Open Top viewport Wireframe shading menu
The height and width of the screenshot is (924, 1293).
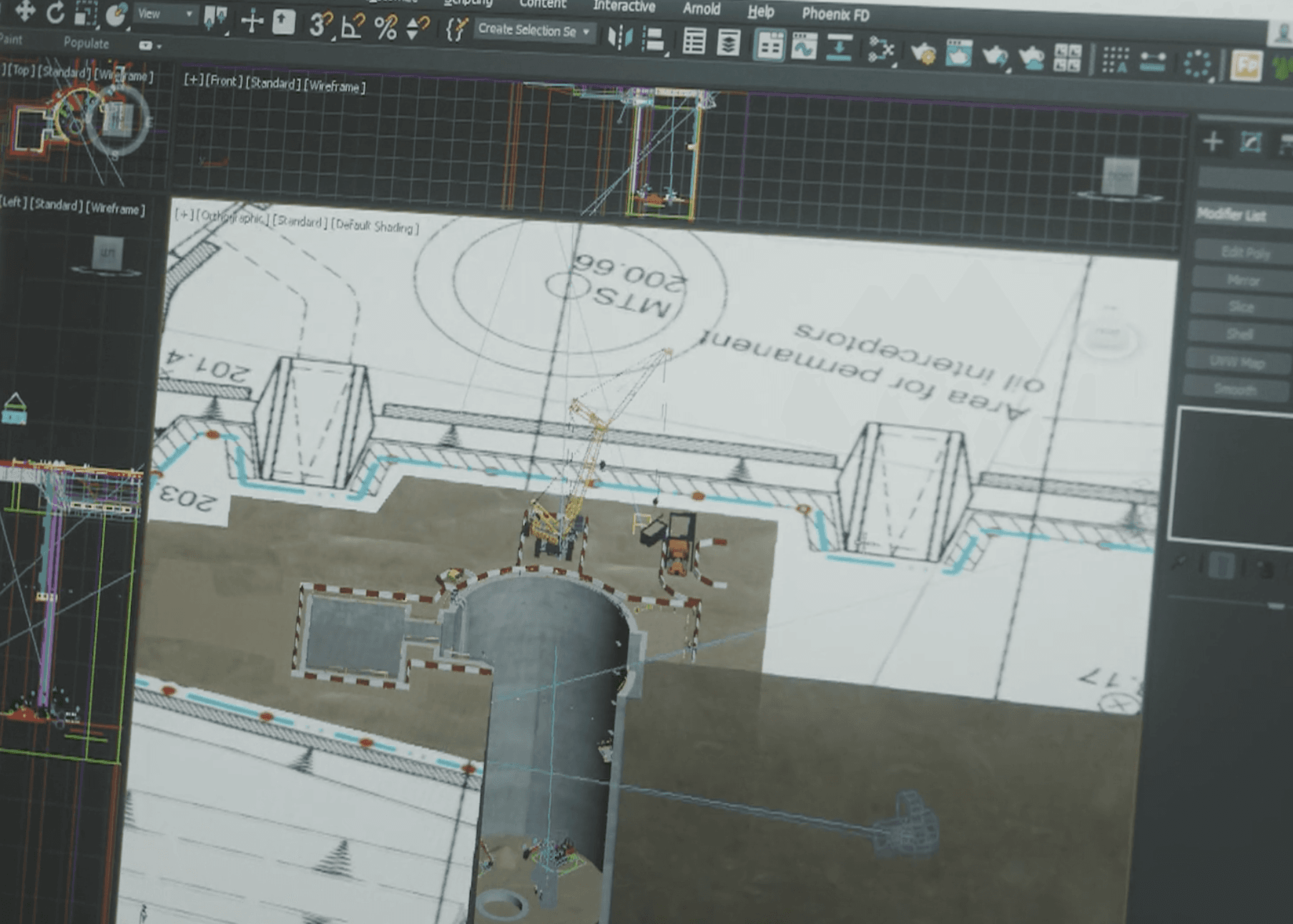pos(124,74)
